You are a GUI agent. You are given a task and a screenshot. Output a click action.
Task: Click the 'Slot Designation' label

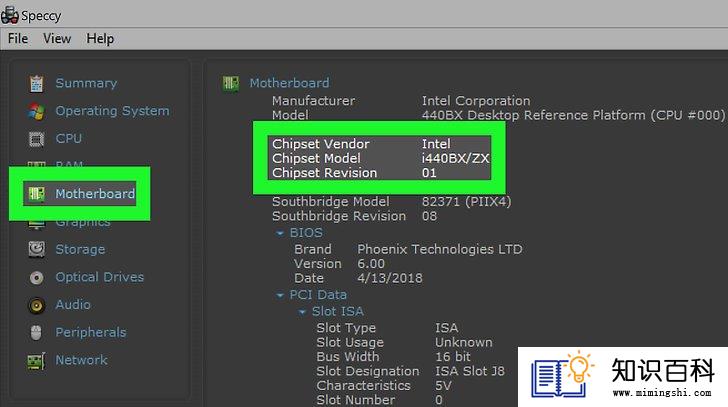pyautogui.click(x=368, y=371)
